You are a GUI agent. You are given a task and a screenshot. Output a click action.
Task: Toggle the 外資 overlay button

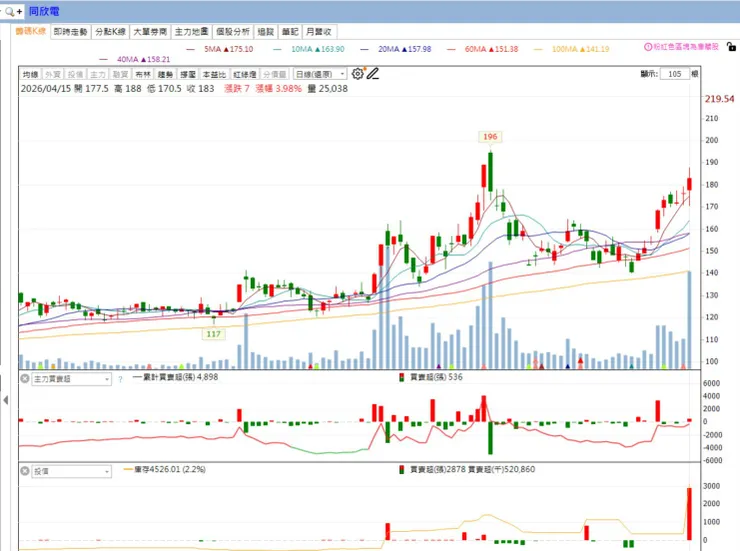[x=53, y=75]
